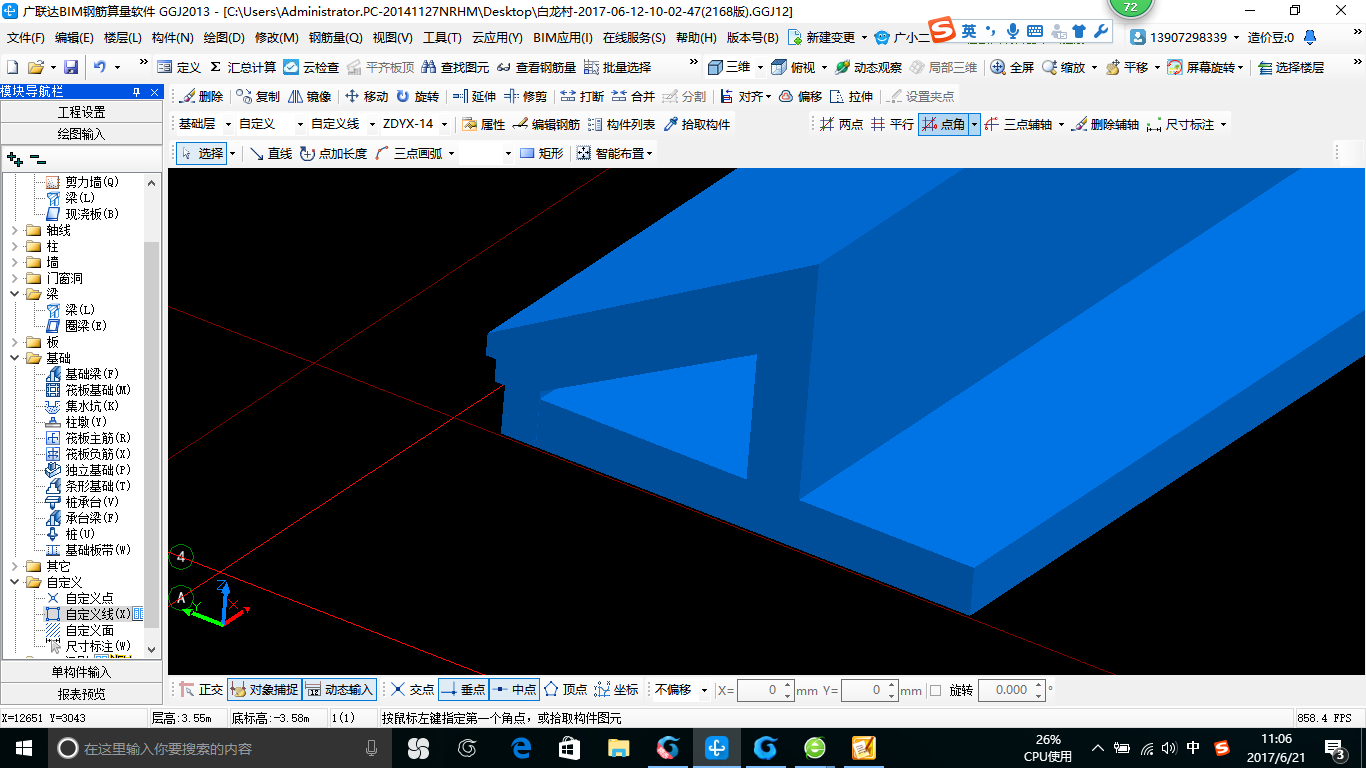Click 编辑钢筋 edit rebar
The image size is (1366, 768).
(x=546, y=125)
